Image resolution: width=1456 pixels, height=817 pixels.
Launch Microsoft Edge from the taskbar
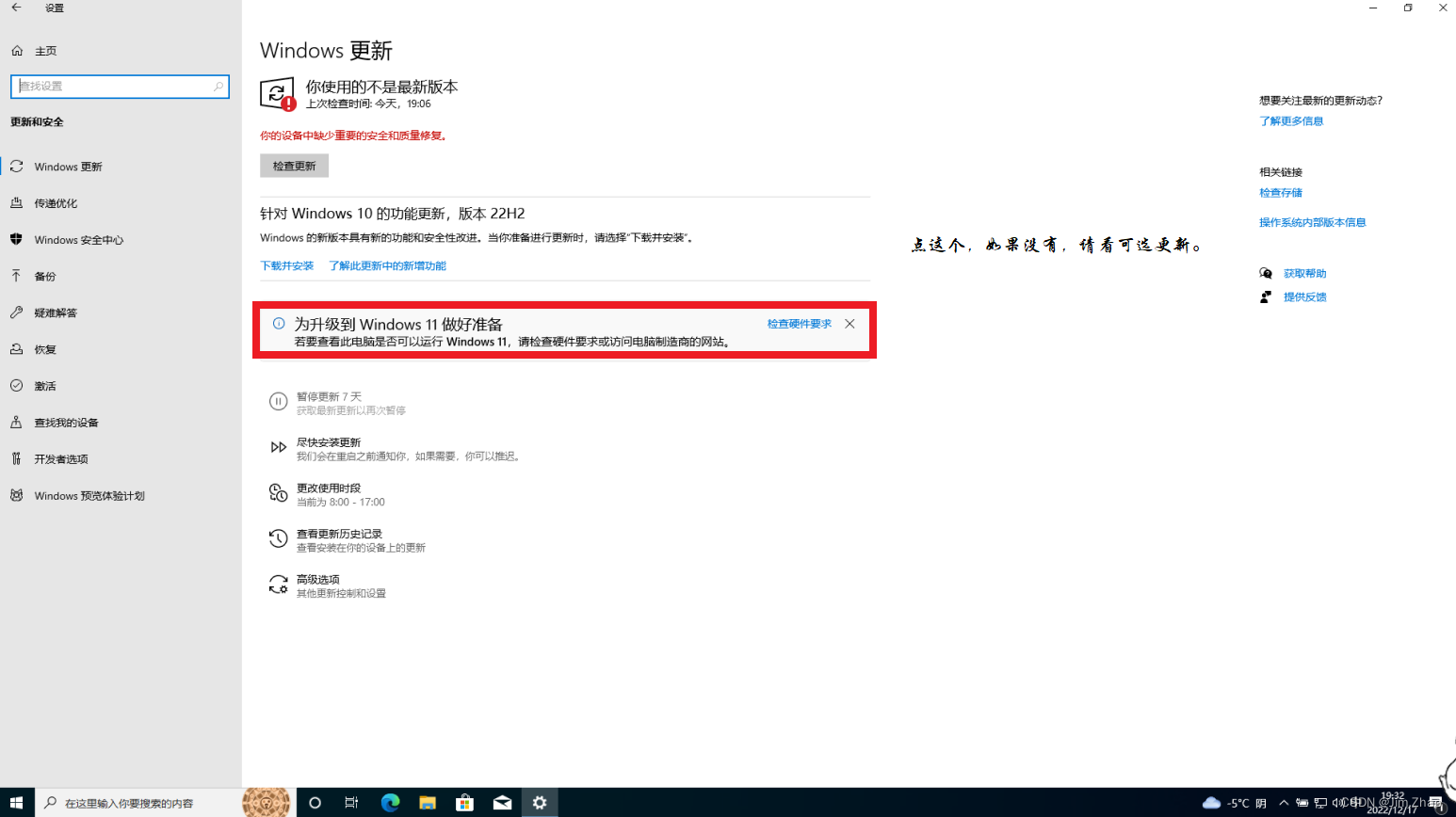[390, 803]
